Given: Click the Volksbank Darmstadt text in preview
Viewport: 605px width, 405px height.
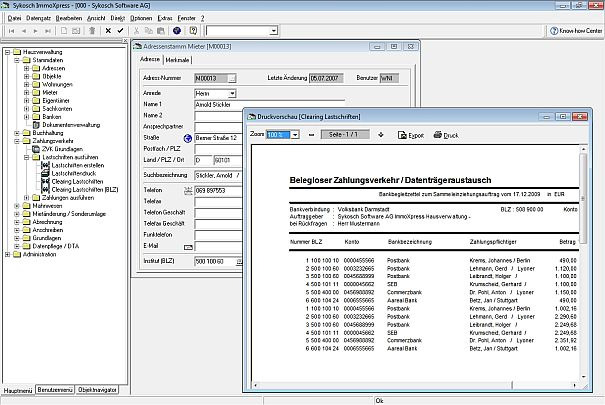Looking at the screenshot, I should 363,209.
